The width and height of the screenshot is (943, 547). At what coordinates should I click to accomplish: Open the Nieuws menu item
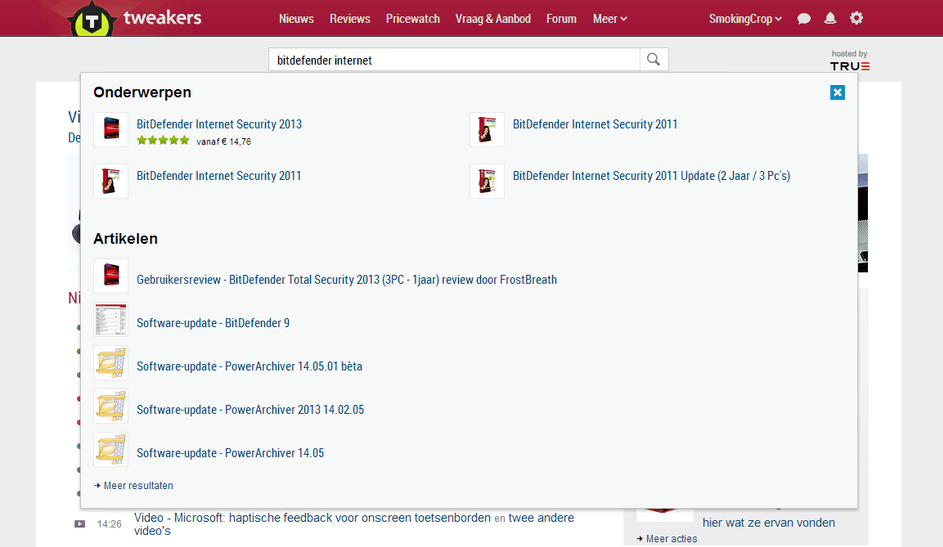click(296, 19)
